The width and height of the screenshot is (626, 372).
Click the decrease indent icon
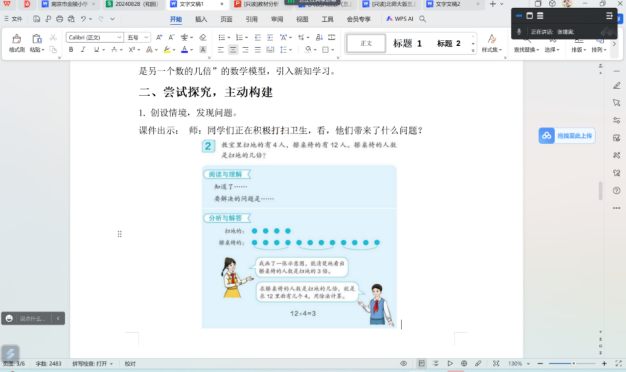pyautogui.click(x=258, y=37)
